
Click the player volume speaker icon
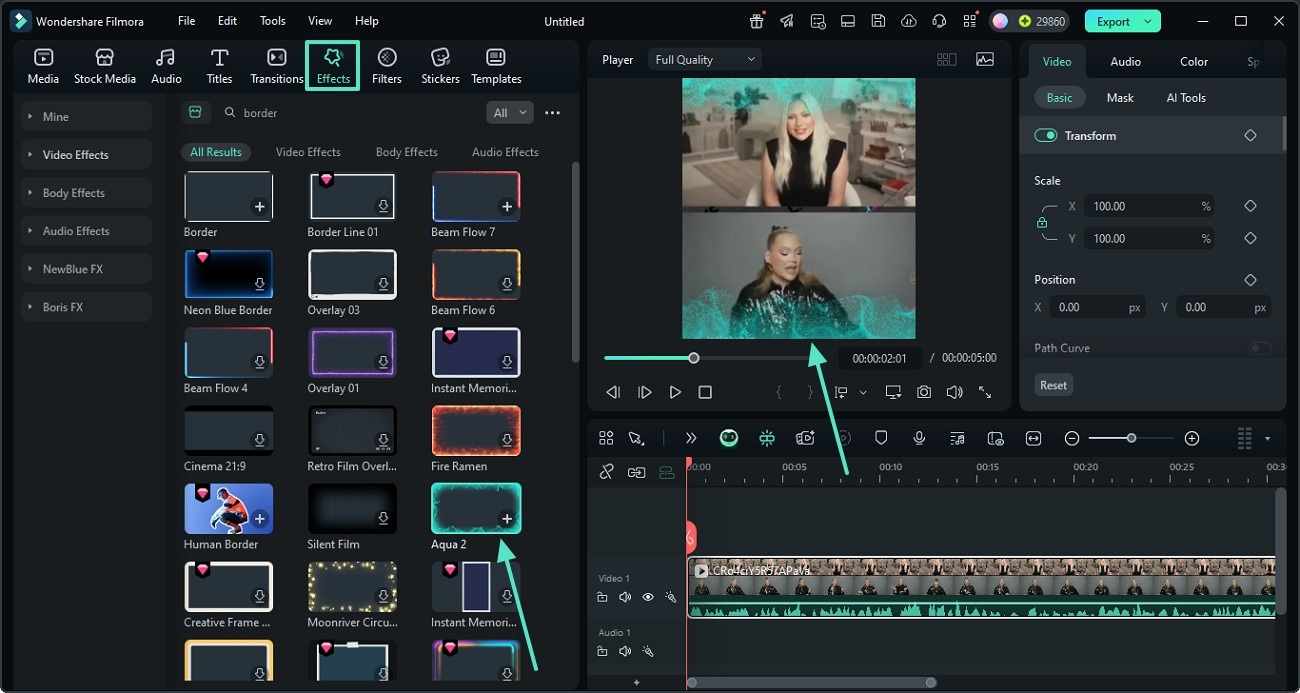pos(954,392)
